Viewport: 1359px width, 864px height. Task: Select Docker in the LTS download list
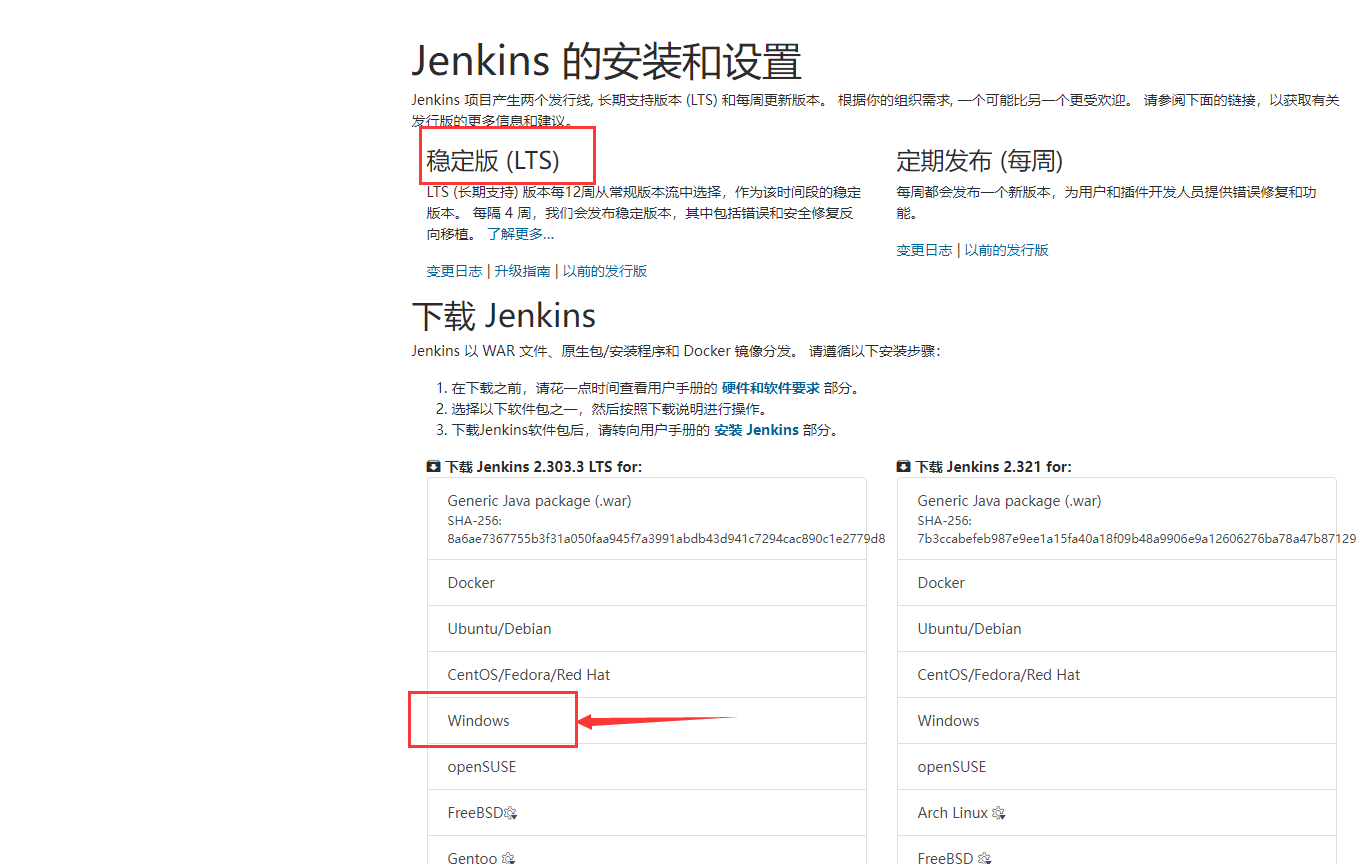tap(469, 582)
